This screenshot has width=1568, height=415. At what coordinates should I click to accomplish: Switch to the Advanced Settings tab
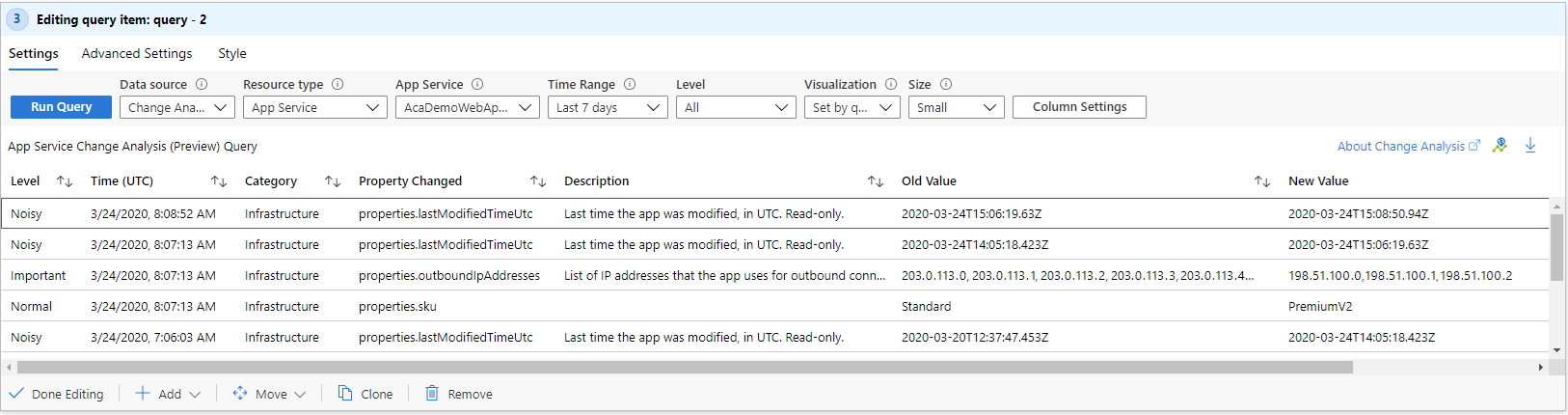(x=137, y=54)
